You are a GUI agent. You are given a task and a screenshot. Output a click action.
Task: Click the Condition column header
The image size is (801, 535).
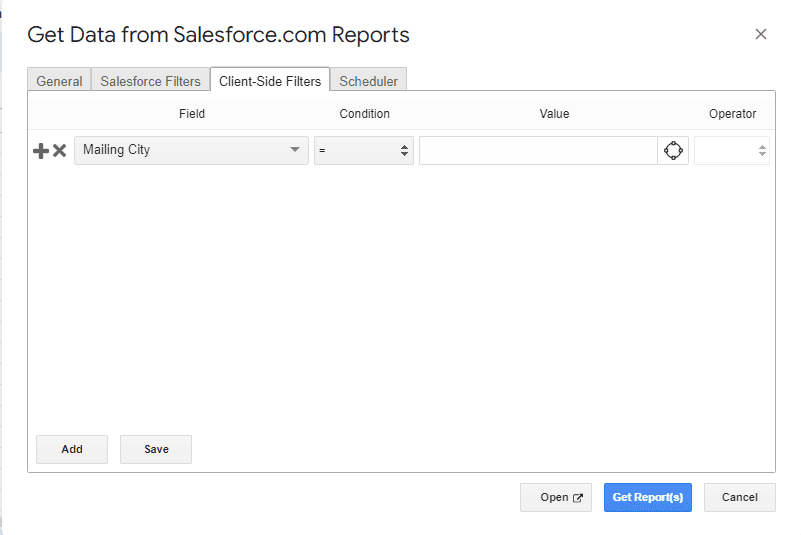click(x=364, y=114)
